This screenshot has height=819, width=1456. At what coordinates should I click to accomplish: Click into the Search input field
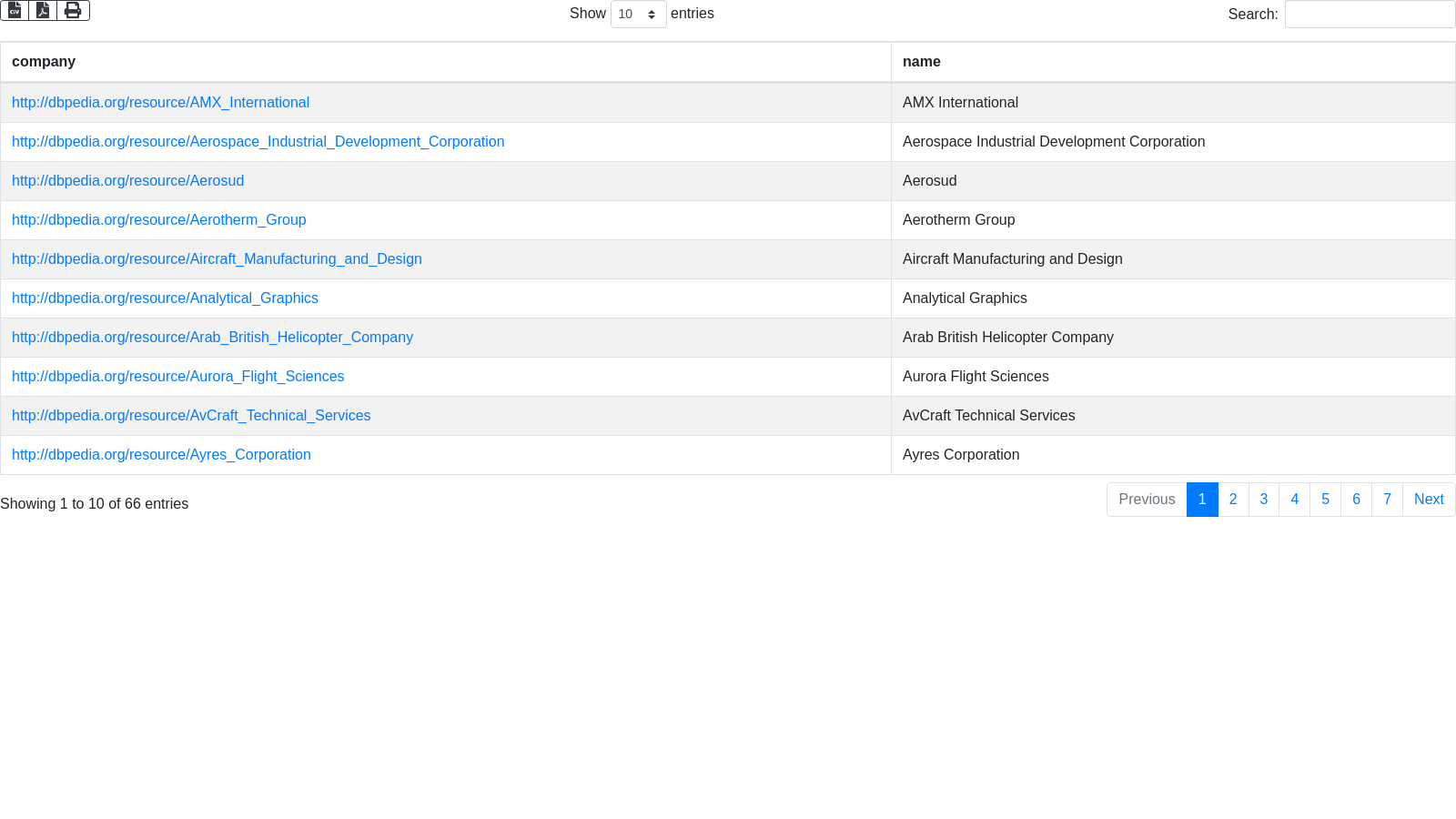(x=1369, y=15)
